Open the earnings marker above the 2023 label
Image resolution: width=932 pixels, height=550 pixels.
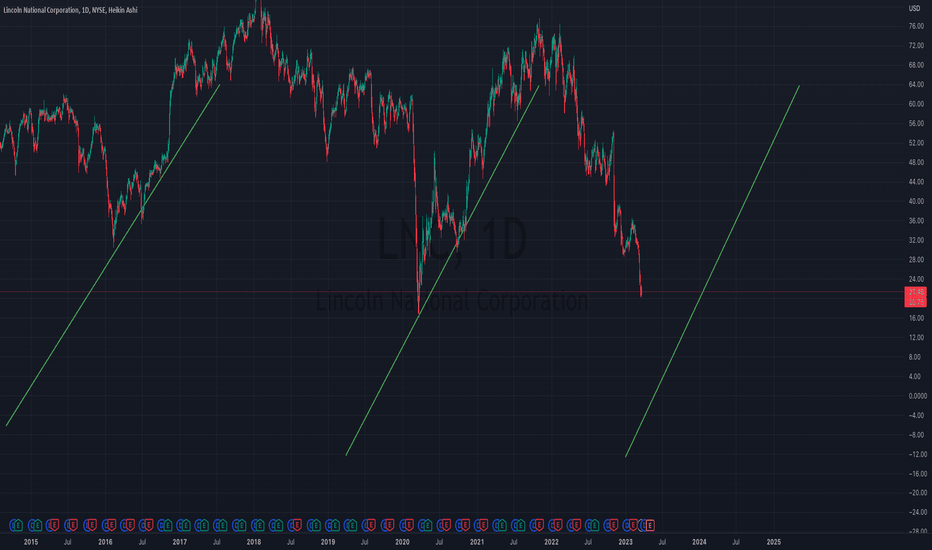pyautogui.click(x=632, y=525)
